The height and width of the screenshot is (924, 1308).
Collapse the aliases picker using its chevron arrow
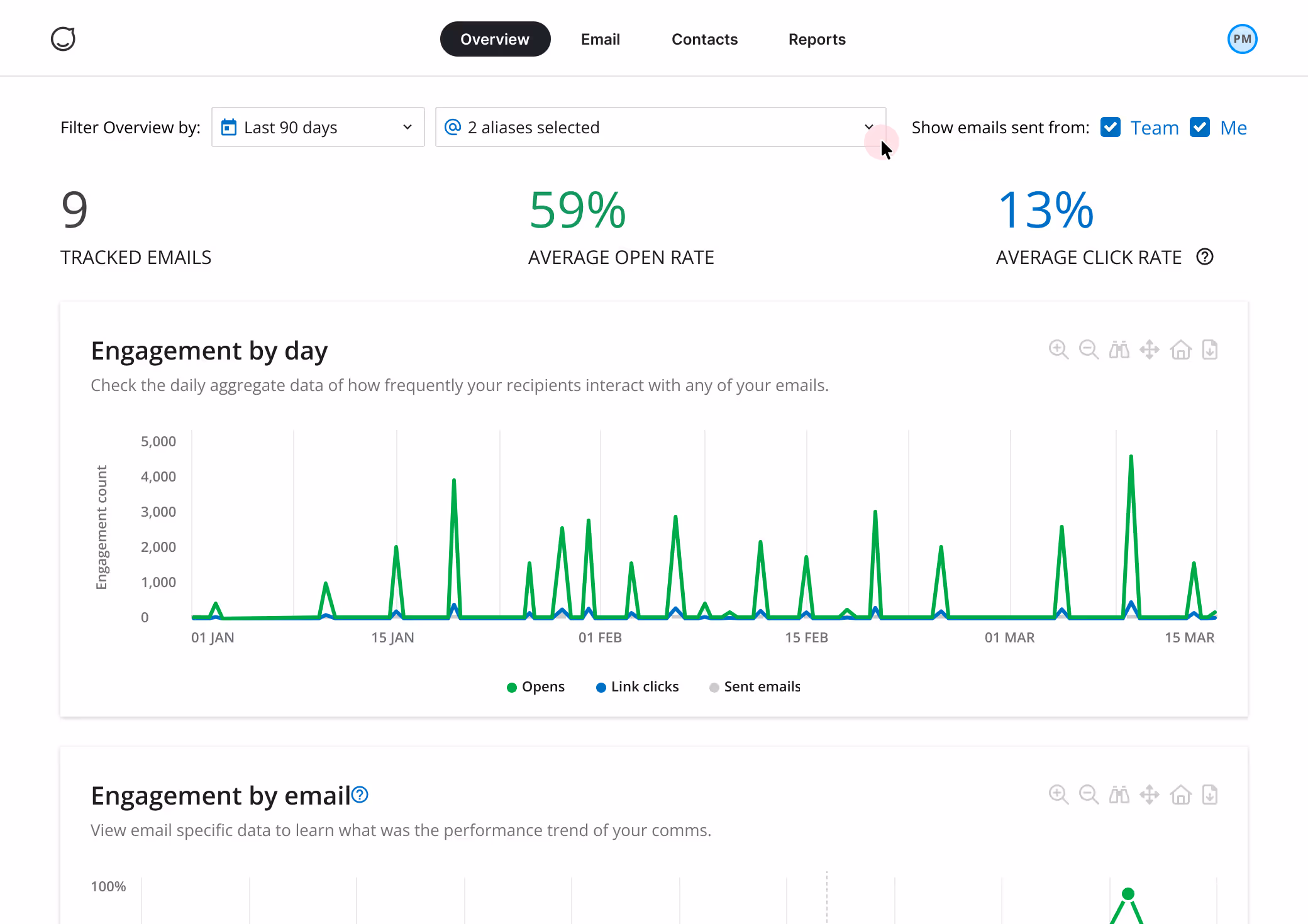point(870,127)
